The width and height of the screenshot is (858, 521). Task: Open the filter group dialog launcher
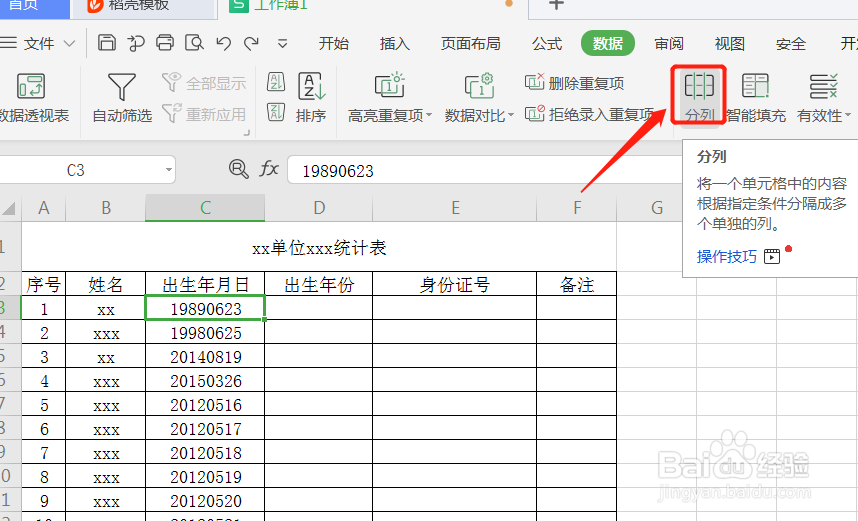[x=247, y=132]
